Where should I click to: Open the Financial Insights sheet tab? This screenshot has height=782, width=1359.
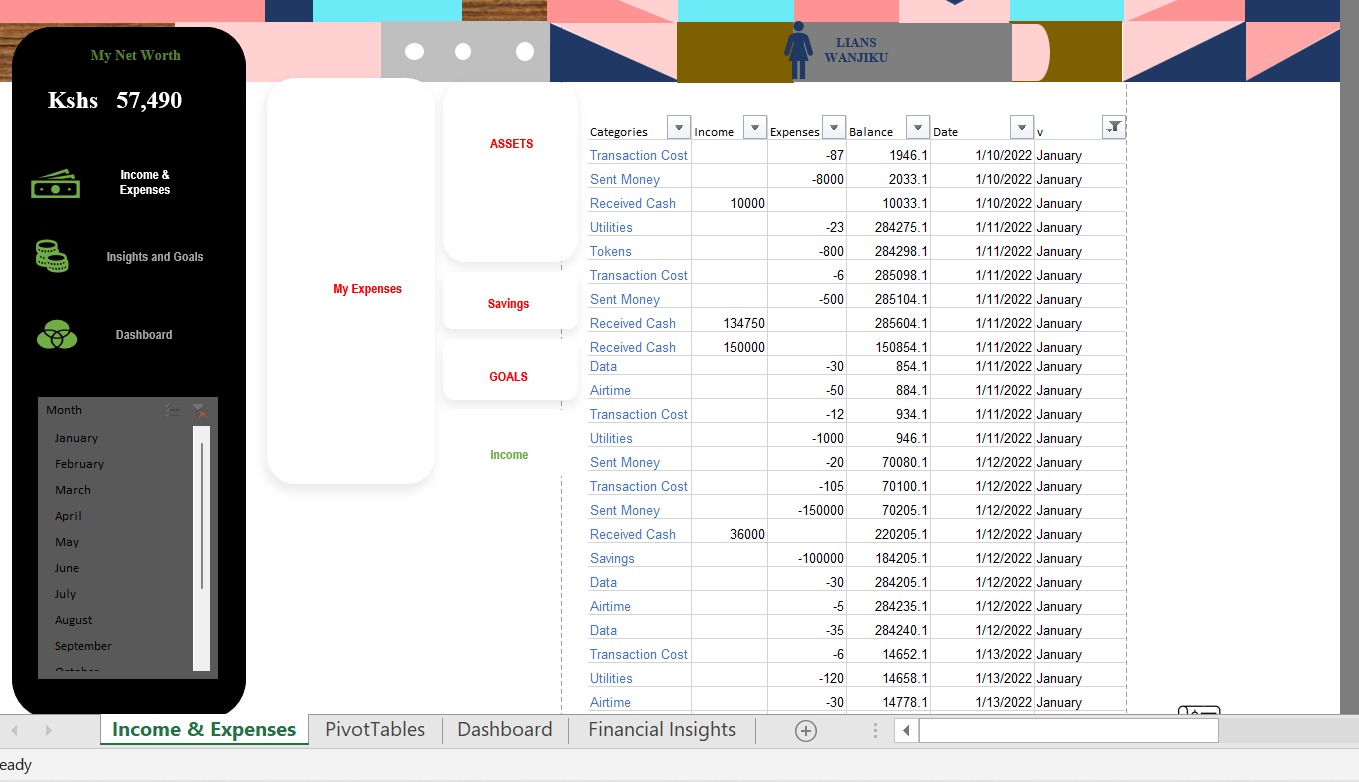pyautogui.click(x=661, y=729)
